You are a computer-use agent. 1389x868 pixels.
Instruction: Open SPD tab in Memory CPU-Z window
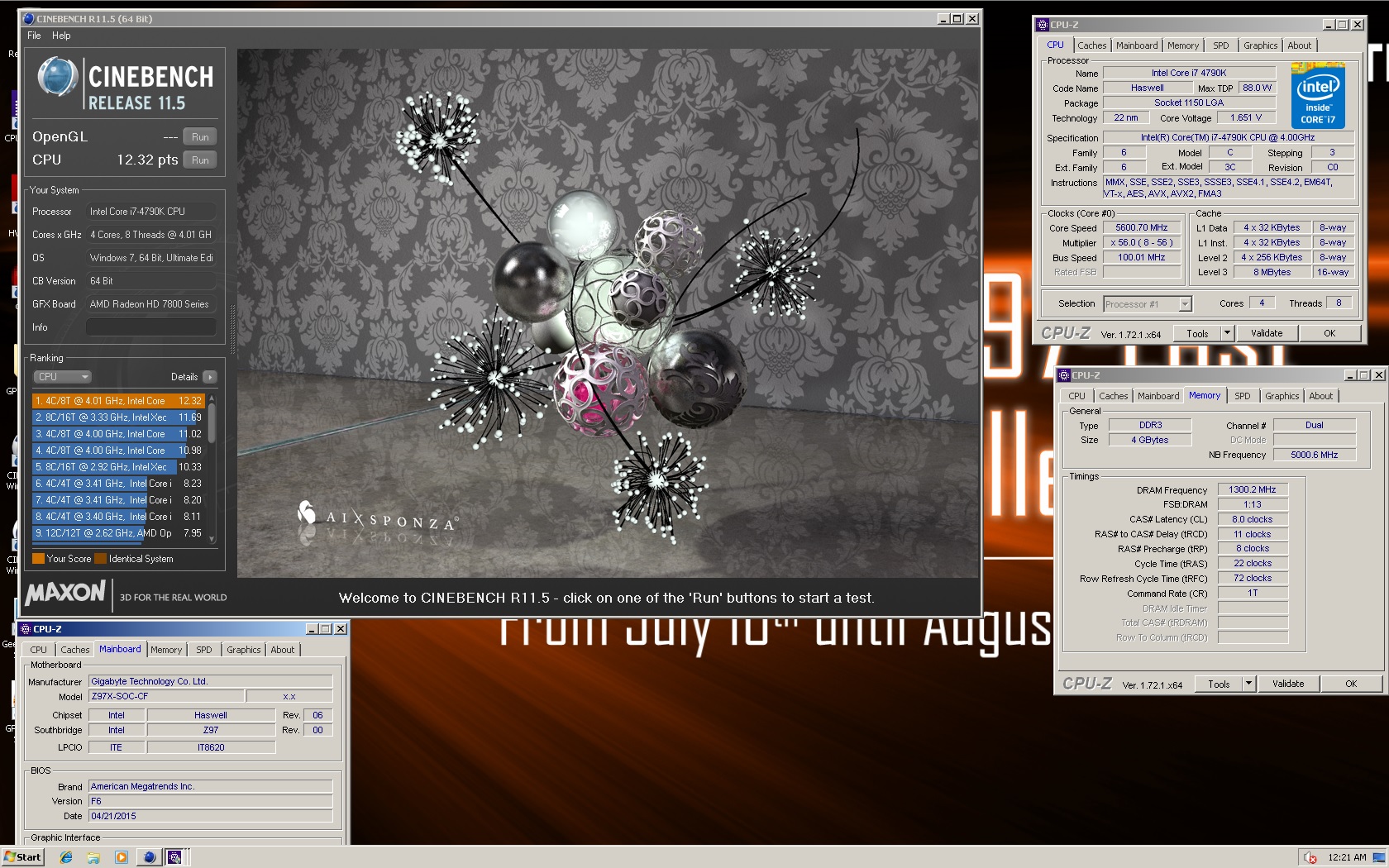1243,396
